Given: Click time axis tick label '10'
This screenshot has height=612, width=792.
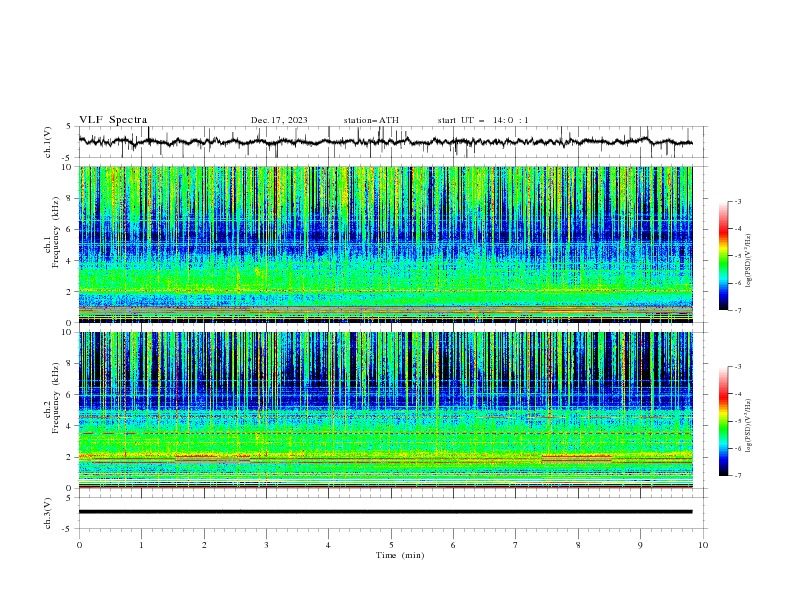Looking at the screenshot, I should (x=703, y=545).
